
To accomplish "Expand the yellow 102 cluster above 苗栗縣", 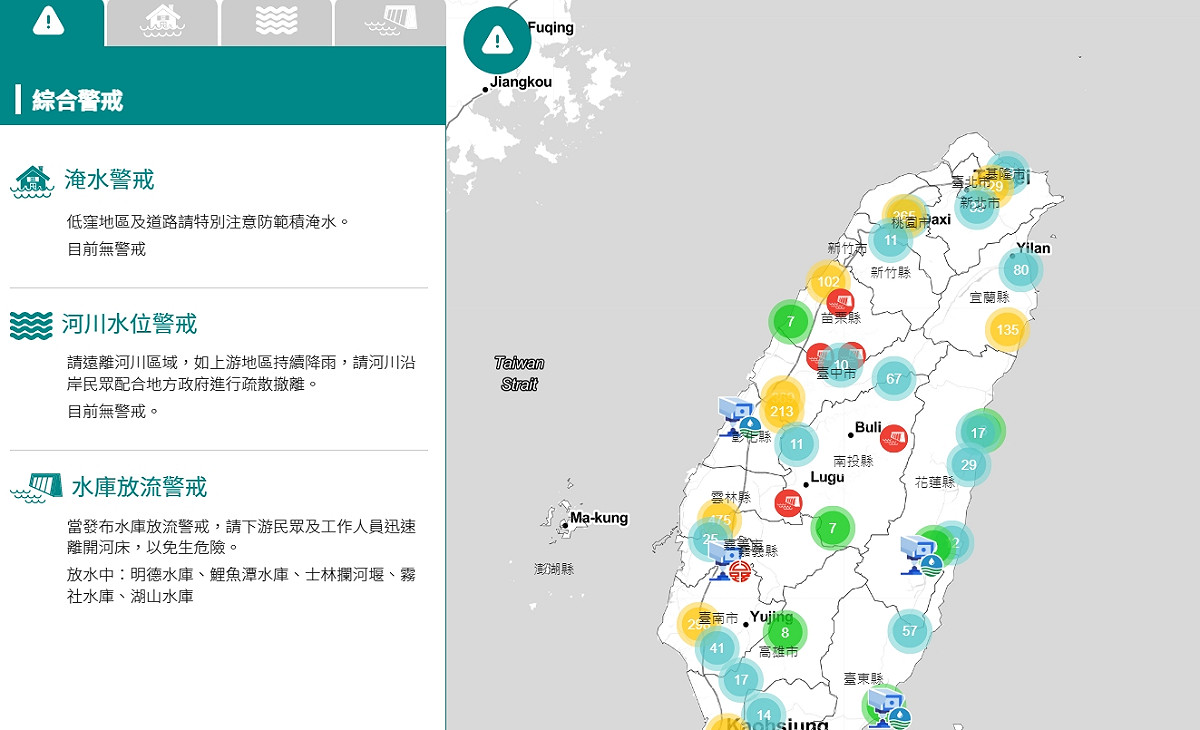I will [x=829, y=282].
